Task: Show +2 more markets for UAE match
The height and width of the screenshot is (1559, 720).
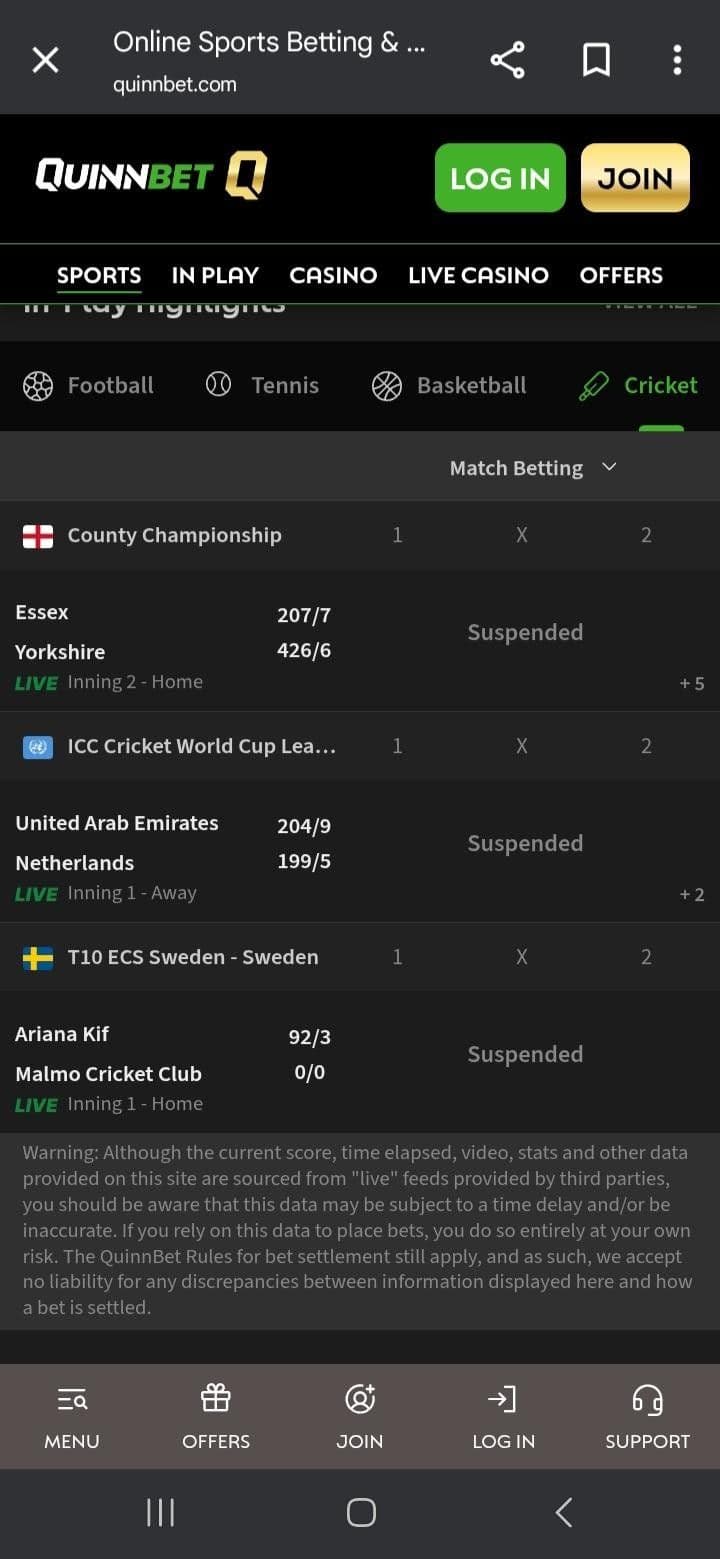Action: pos(692,895)
